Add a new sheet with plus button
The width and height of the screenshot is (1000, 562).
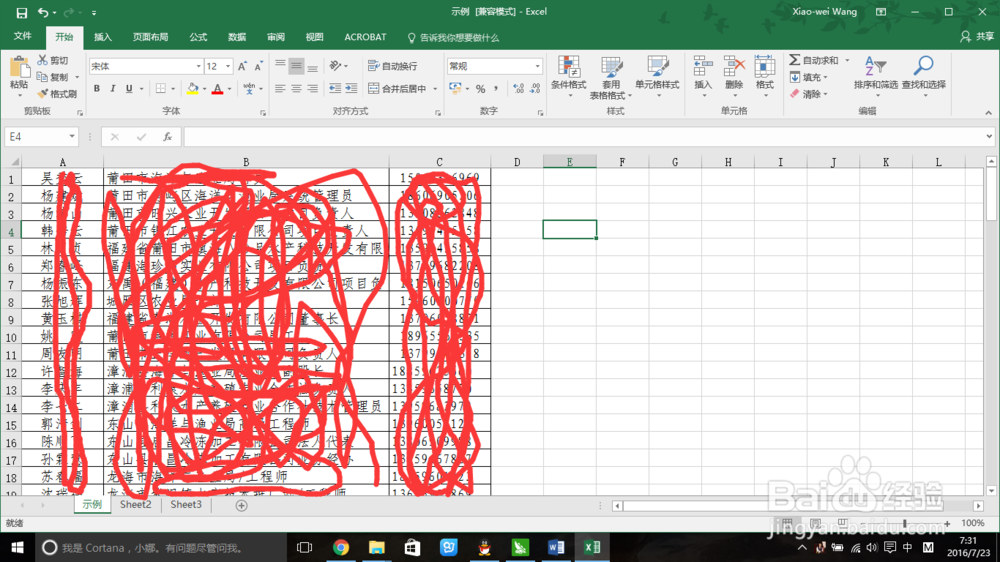pyautogui.click(x=241, y=505)
